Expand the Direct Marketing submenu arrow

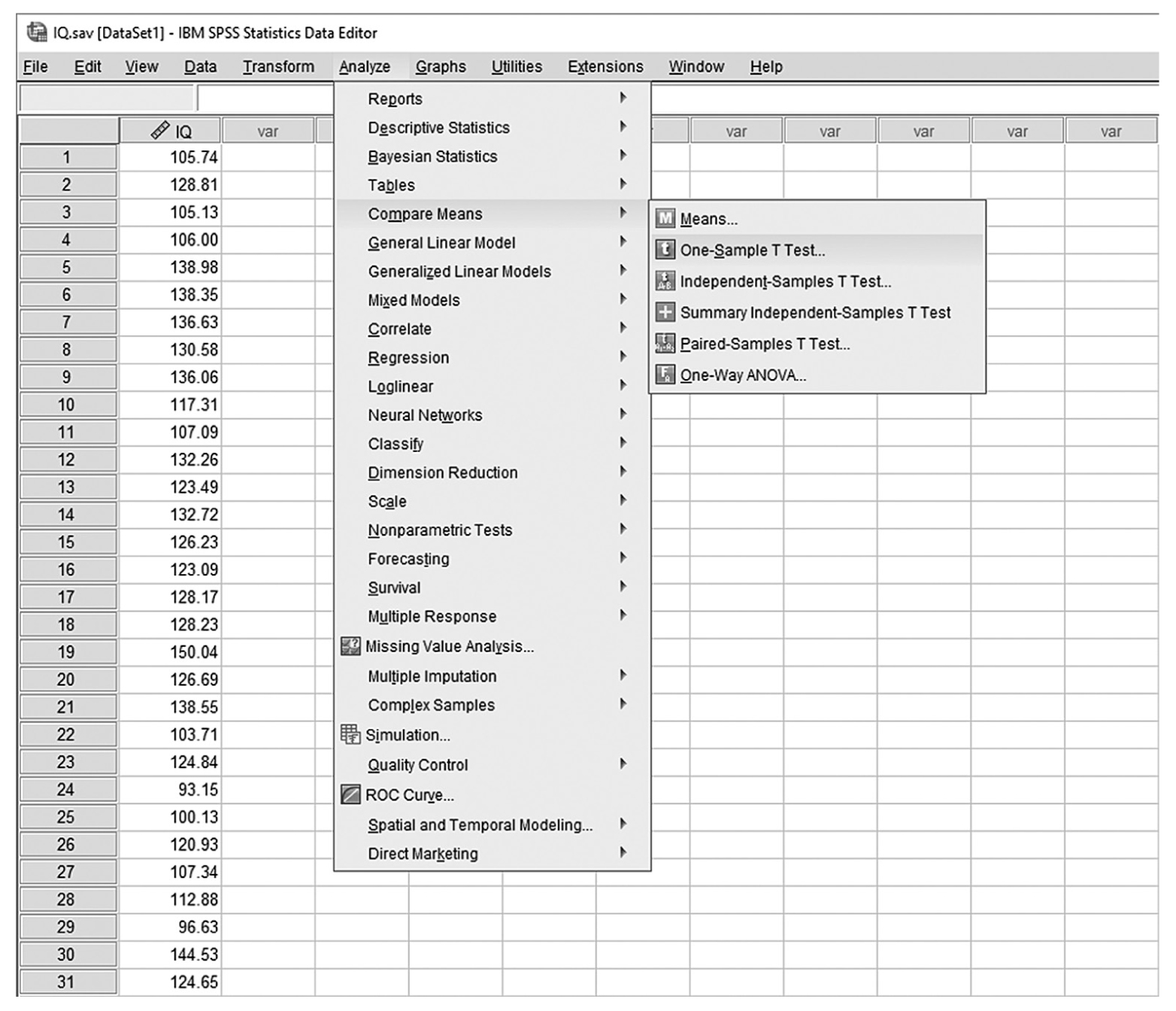pos(623,852)
